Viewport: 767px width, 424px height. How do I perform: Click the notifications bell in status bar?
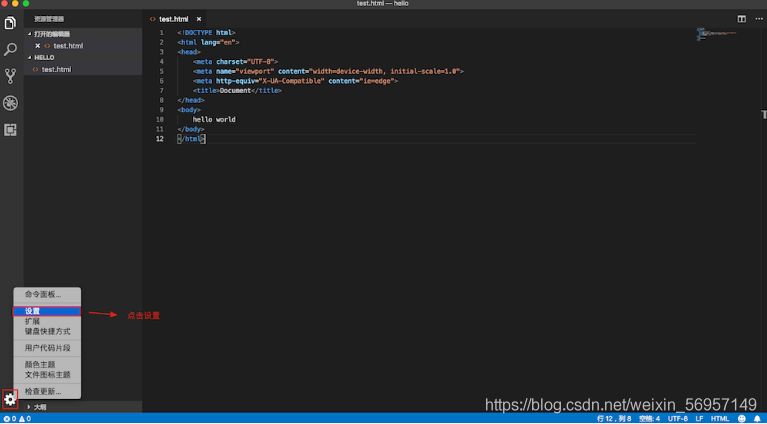click(757, 419)
